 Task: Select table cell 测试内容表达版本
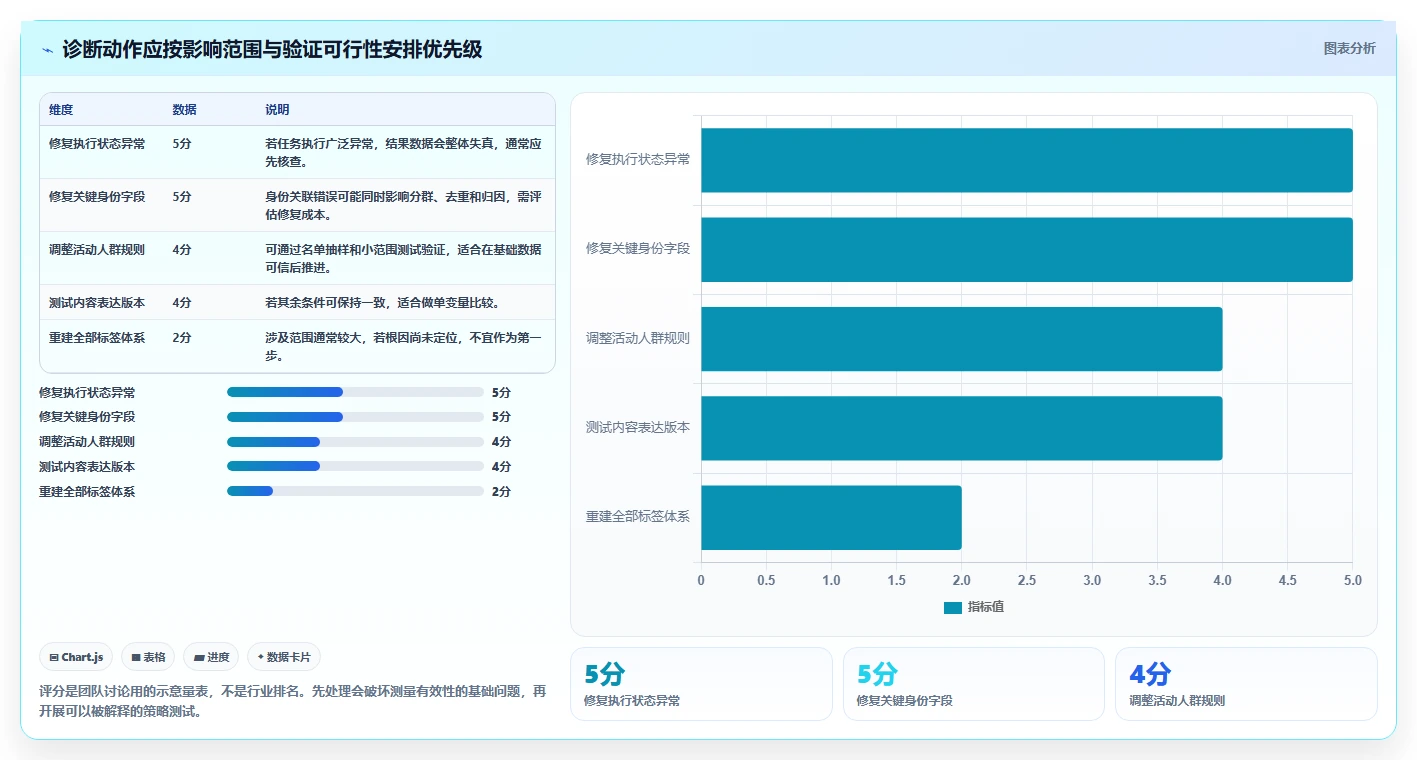pyautogui.click(x=97, y=303)
